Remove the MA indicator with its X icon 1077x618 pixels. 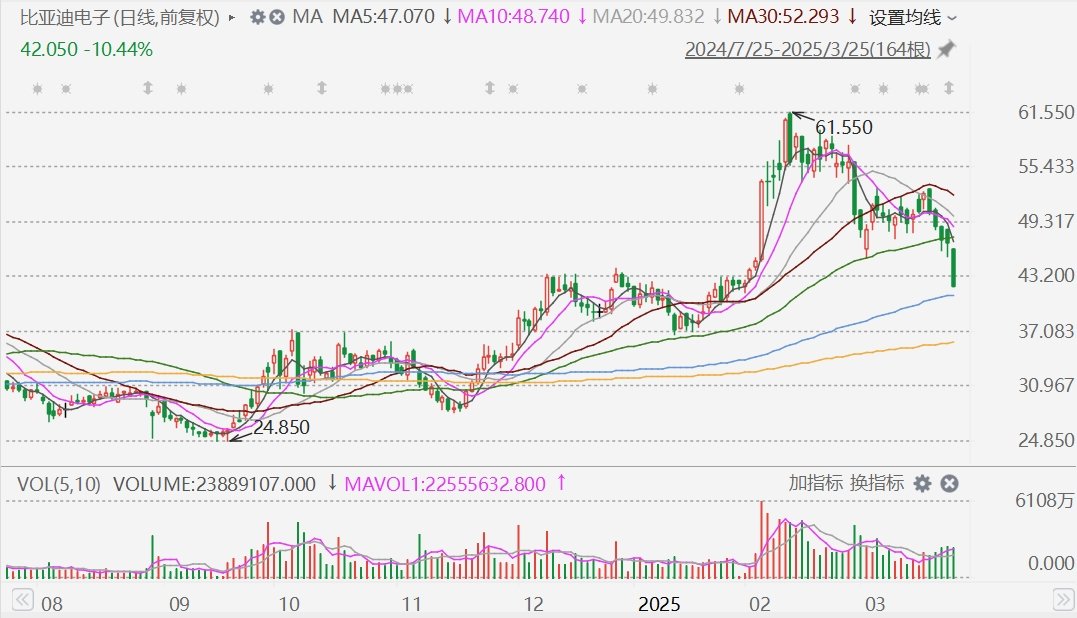pyautogui.click(x=277, y=17)
